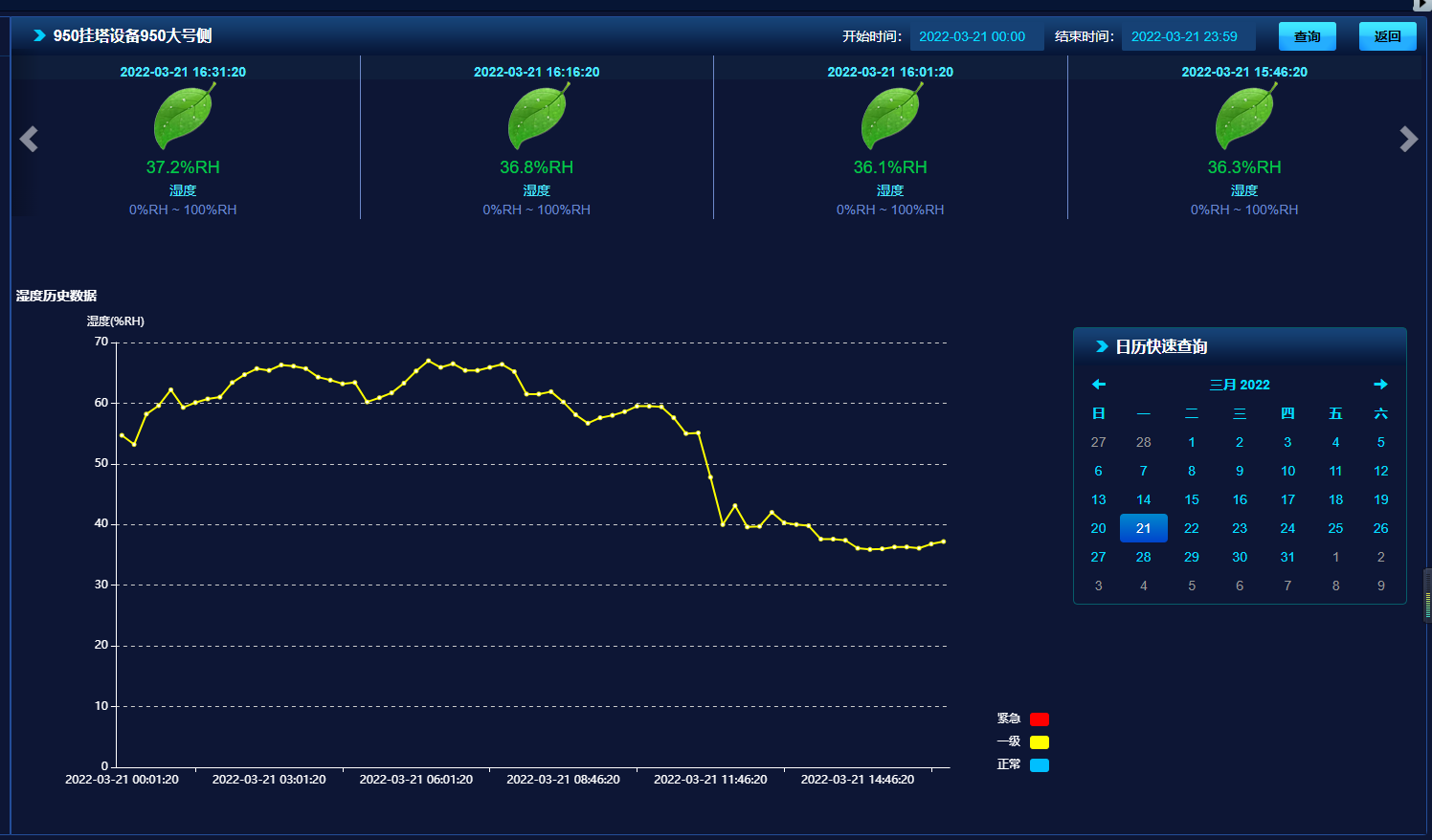Select highlighted day 21 in calendar

tap(1143, 528)
